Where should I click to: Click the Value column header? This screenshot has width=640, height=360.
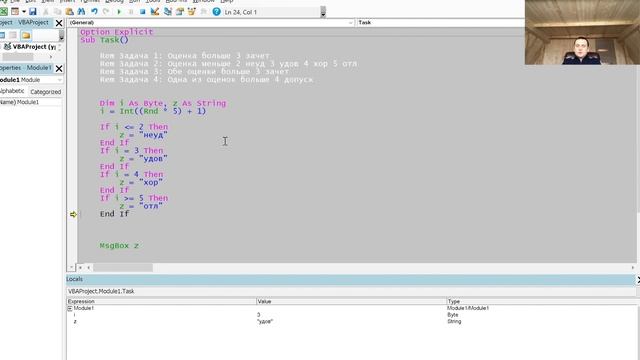tap(351, 301)
